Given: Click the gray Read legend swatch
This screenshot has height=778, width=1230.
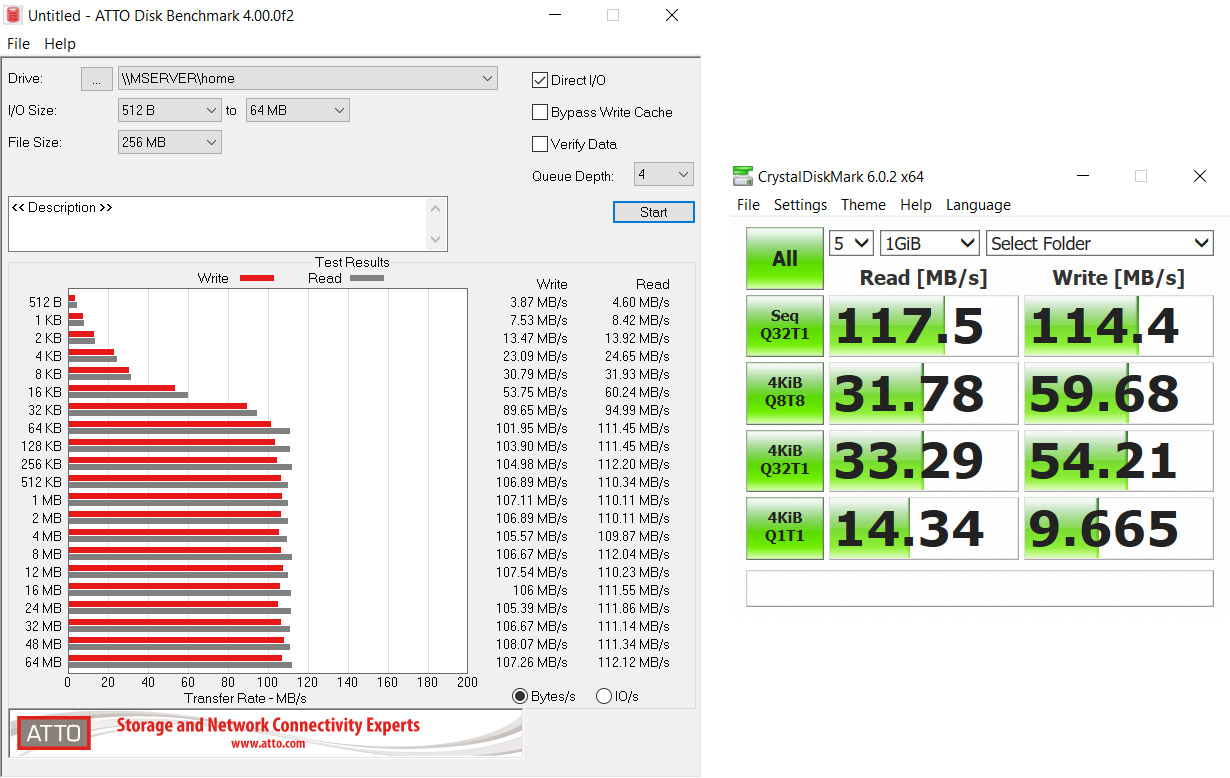Looking at the screenshot, I should click(x=367, y=278).
